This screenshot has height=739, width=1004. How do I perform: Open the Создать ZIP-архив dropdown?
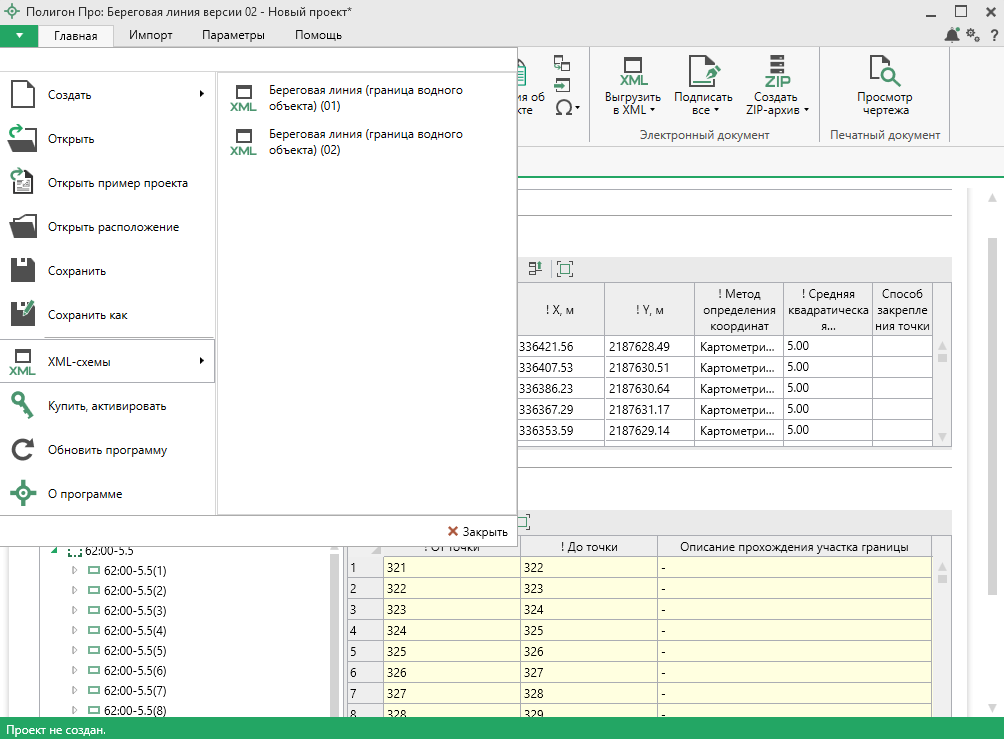[x=776, y=103]
